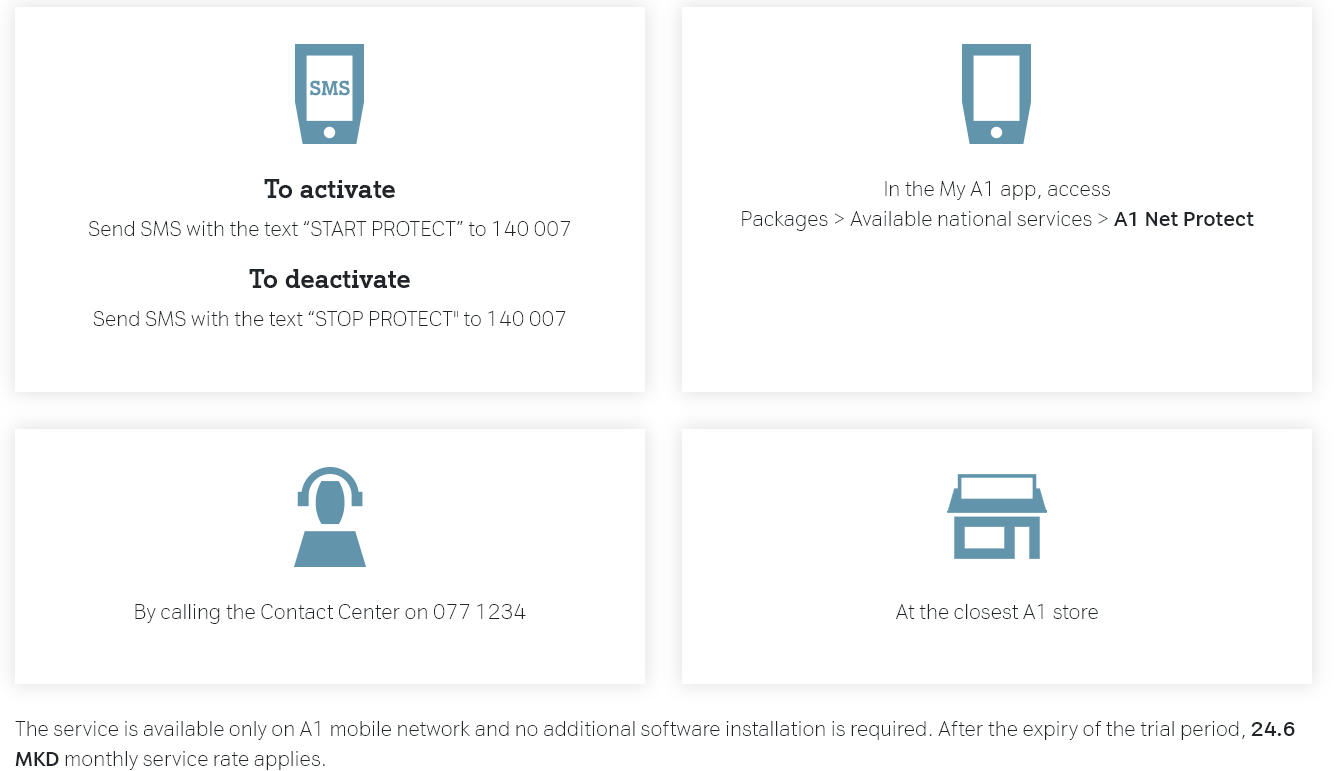Click the blank smartphone icon for My A1 app
This screenshot has height=771, width=1334.
996,93
